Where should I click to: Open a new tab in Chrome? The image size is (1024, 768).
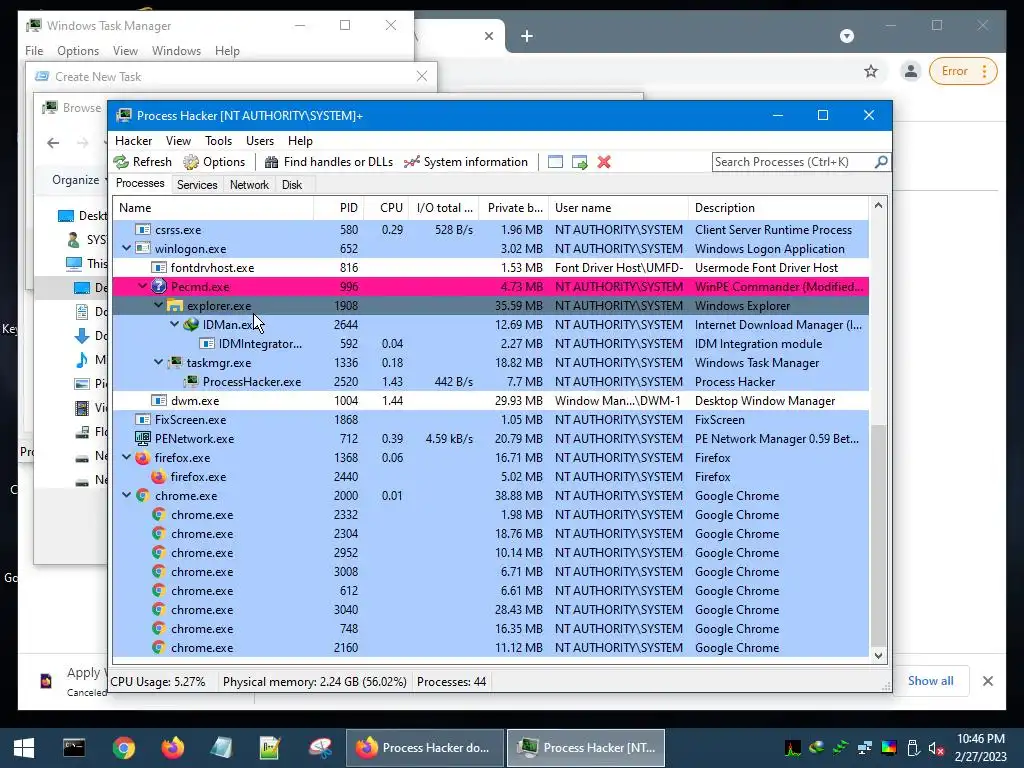coord(527,36)
